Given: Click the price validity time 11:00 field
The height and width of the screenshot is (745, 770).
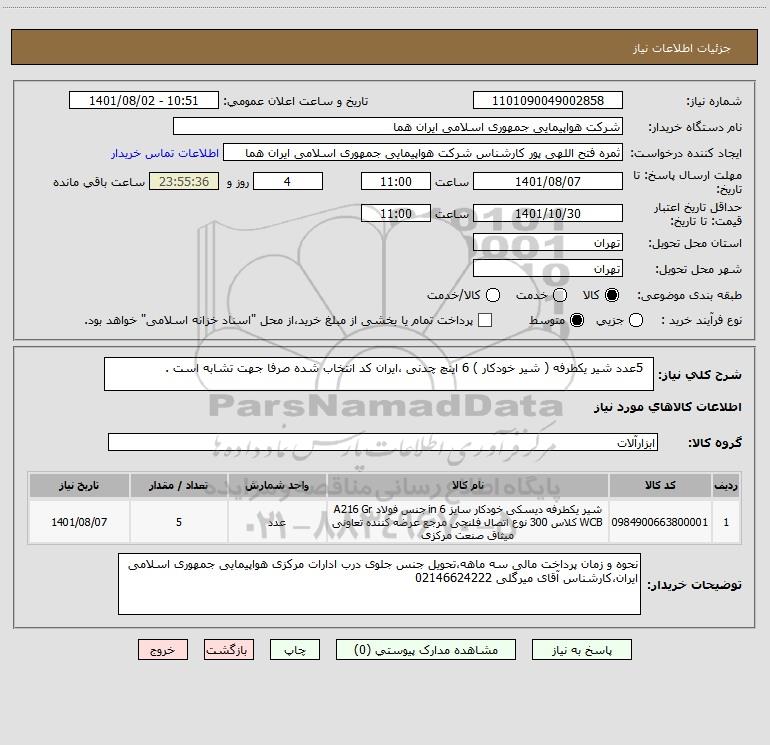Looking at the screenshot, I should point(396,213).
